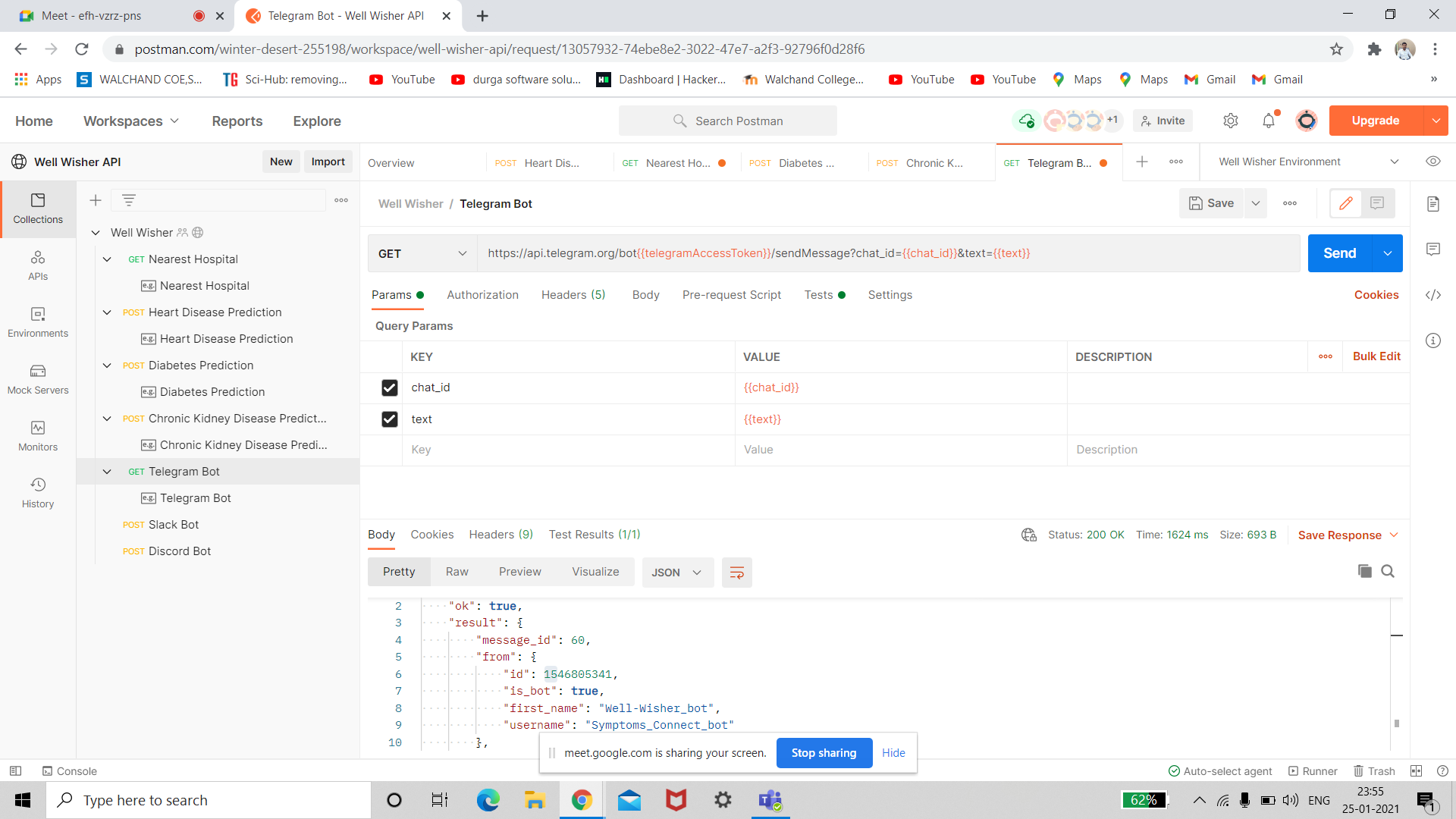Toggle the environment quick look eye icon

pos(1432,162)
